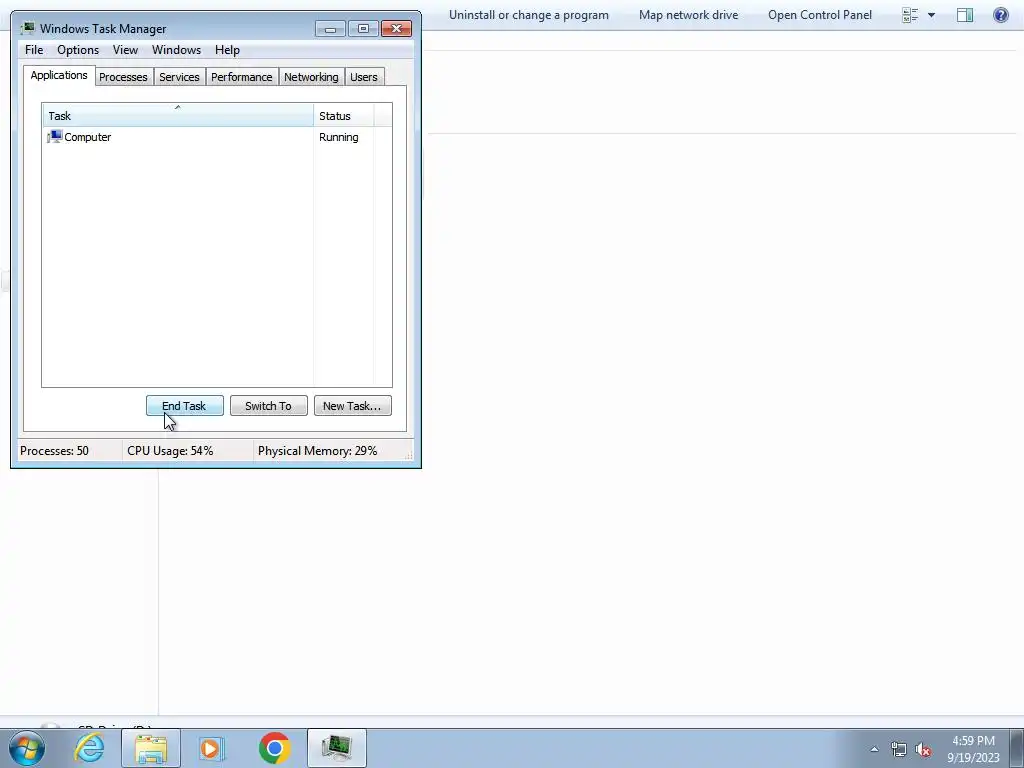
Task: Open Google Chrome from the taskbar
Action: pos(274,748)
